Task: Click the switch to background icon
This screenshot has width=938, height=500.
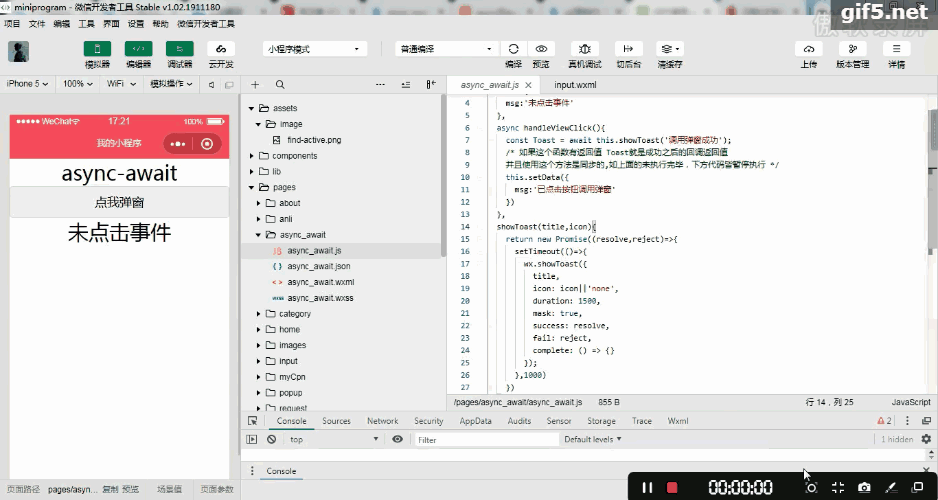Action: pos(628,49)
